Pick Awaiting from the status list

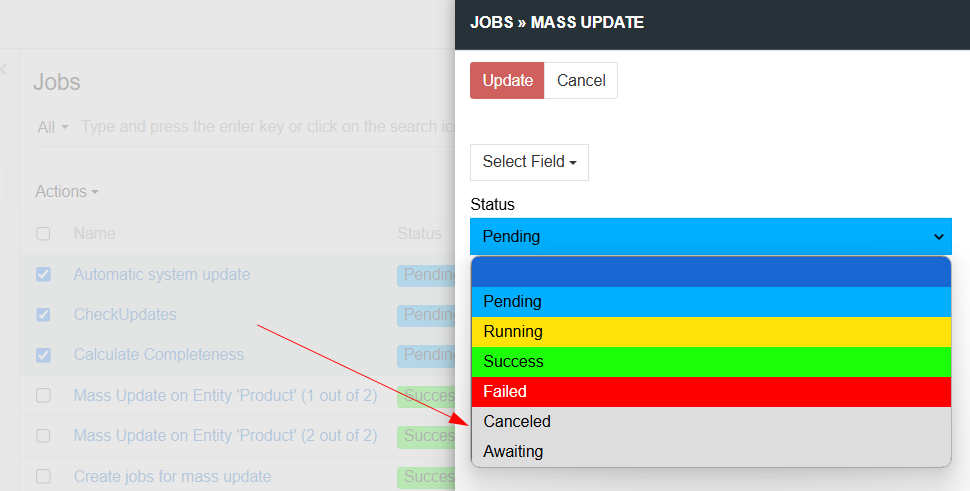tap(711, 451)
